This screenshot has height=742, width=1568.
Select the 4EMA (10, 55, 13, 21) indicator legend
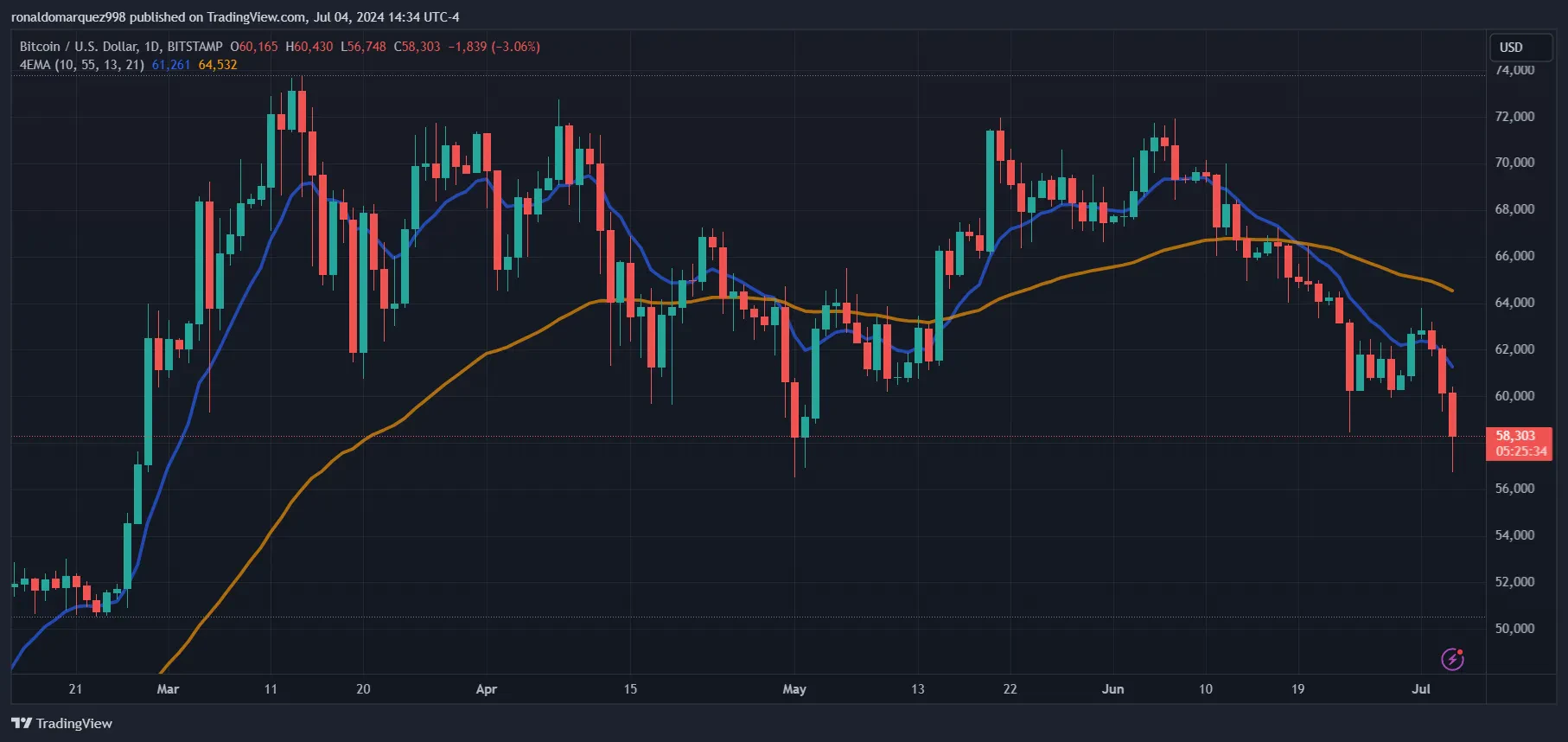(82, 65)
